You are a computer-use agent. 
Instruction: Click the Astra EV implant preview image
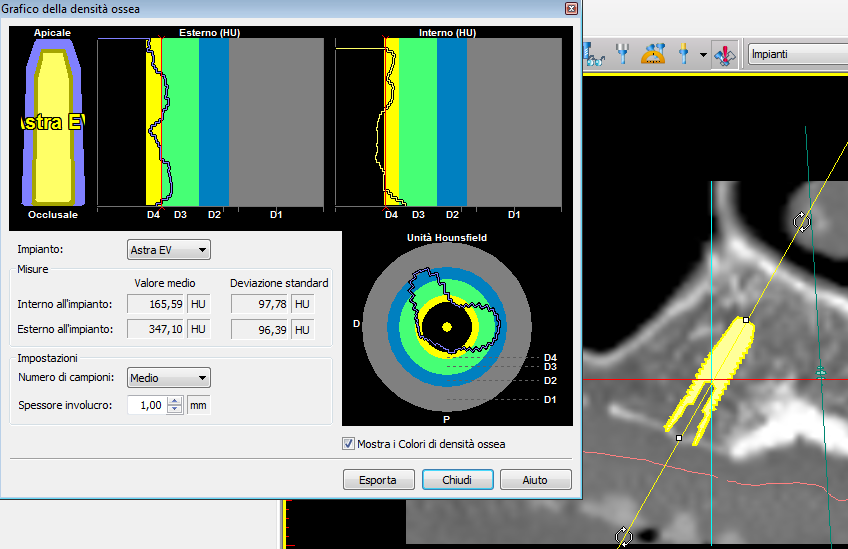tap(53, 122)
